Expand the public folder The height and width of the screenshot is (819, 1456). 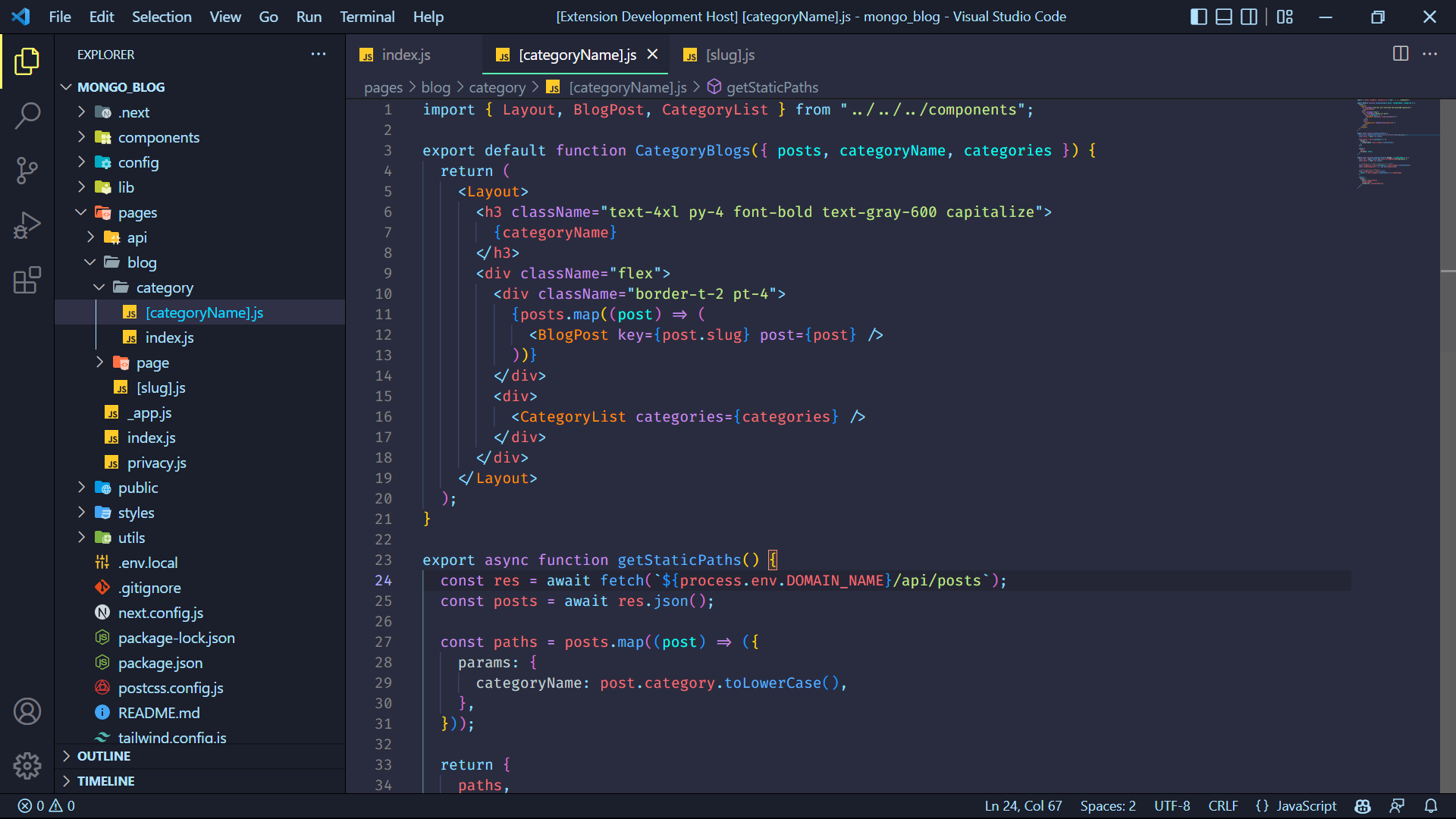point(138,488)
